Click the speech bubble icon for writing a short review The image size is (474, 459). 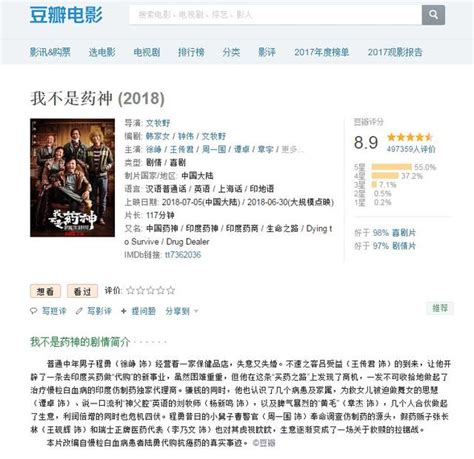[34, 311]
